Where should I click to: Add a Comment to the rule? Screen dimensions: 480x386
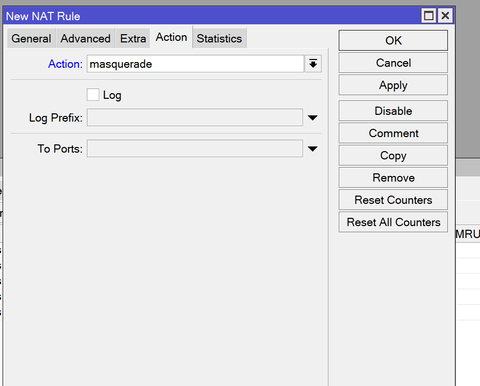[393, 133]
